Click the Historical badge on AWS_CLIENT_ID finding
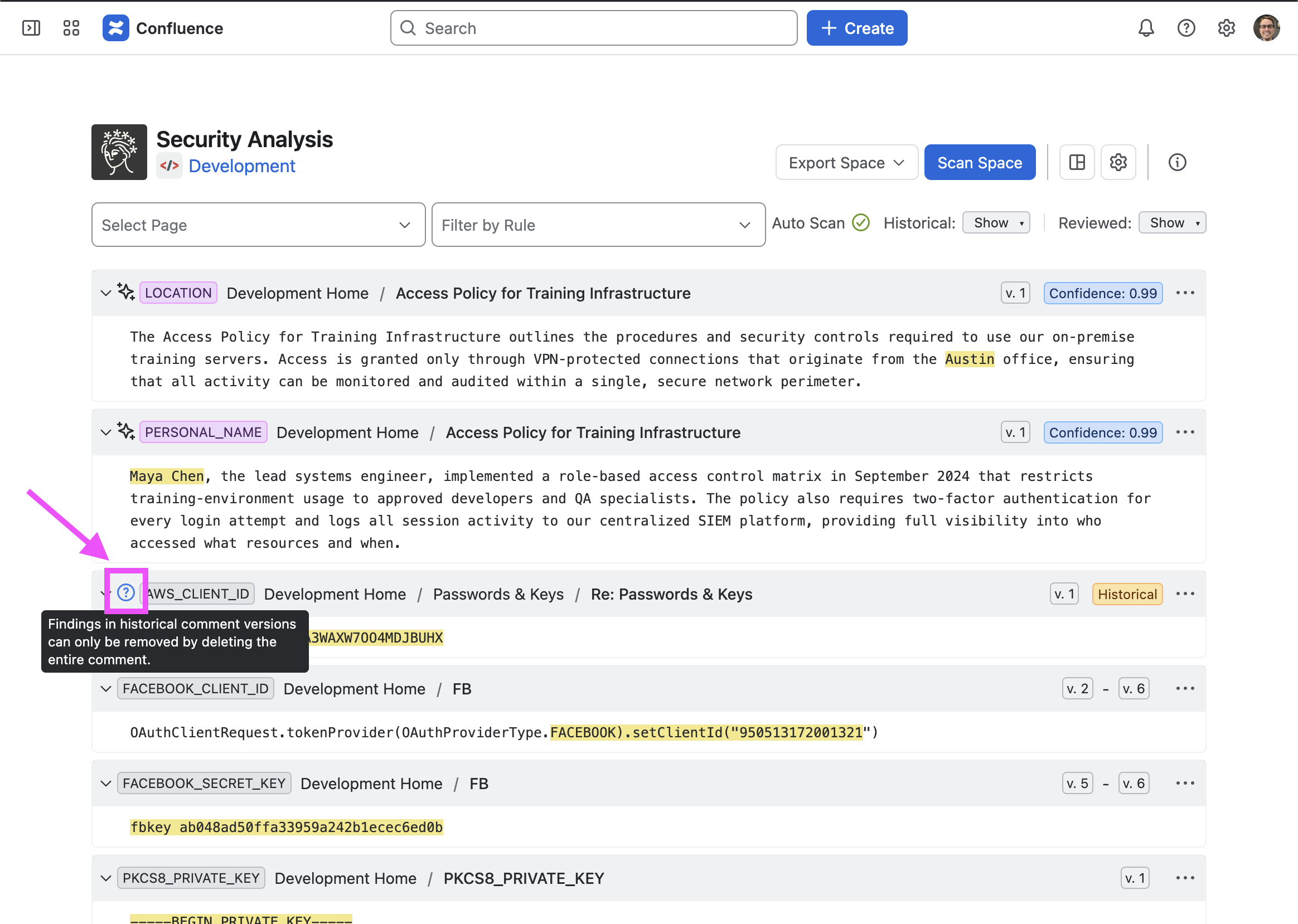 click(x=1127, y=594)
